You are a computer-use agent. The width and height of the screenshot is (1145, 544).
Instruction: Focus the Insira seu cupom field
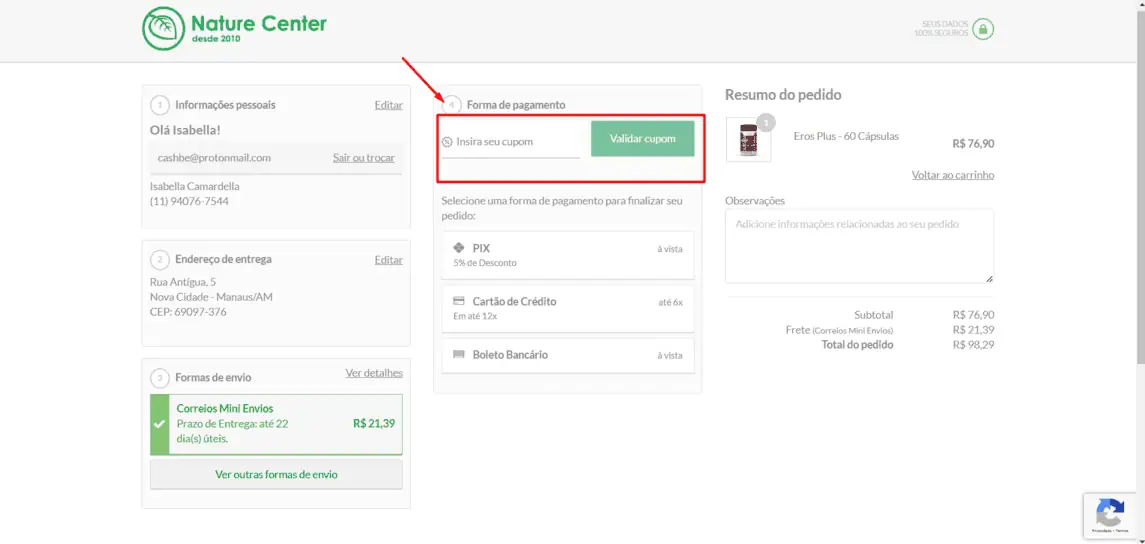[510, 142]
